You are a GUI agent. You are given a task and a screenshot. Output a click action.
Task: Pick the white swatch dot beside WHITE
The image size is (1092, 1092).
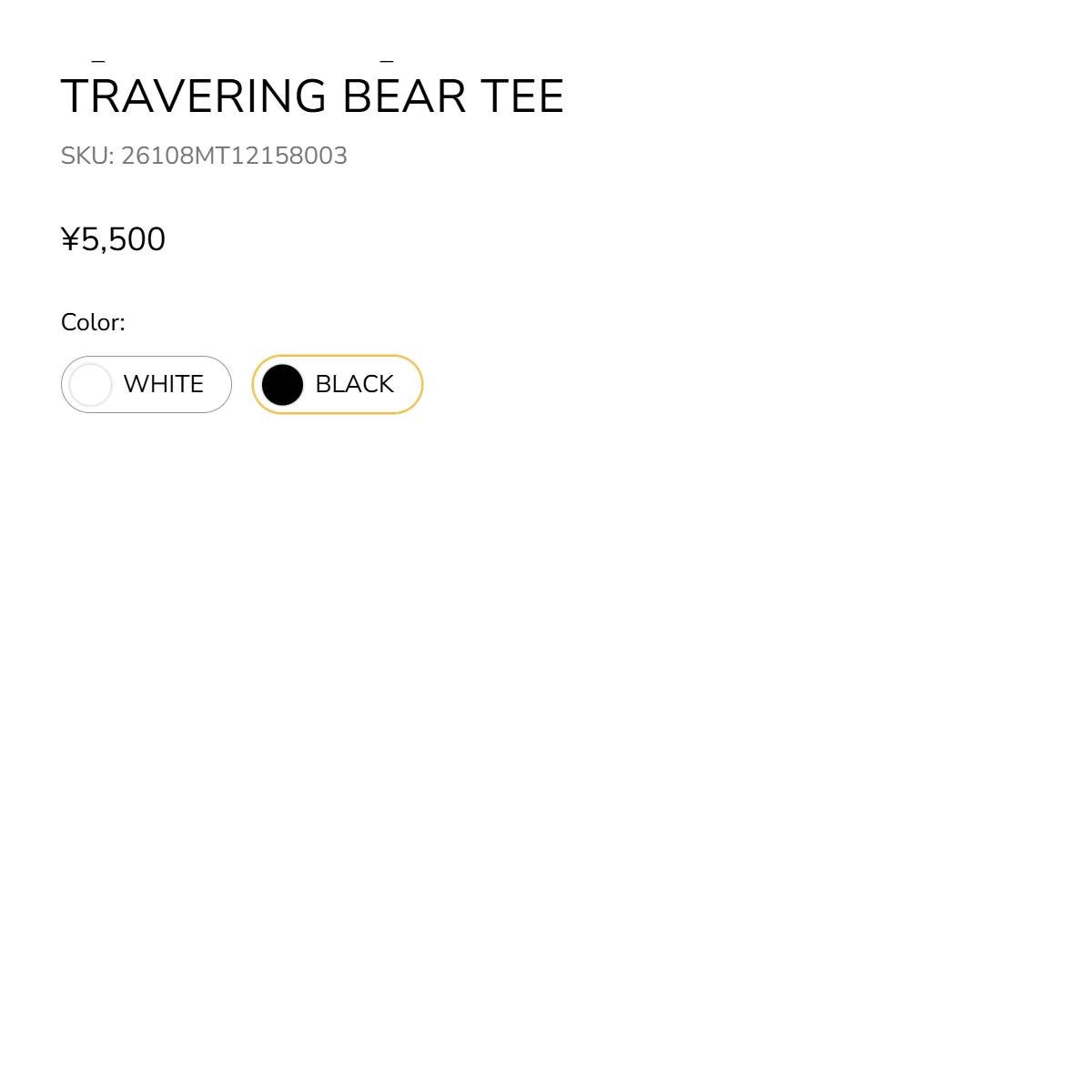[x=91, y=385]
